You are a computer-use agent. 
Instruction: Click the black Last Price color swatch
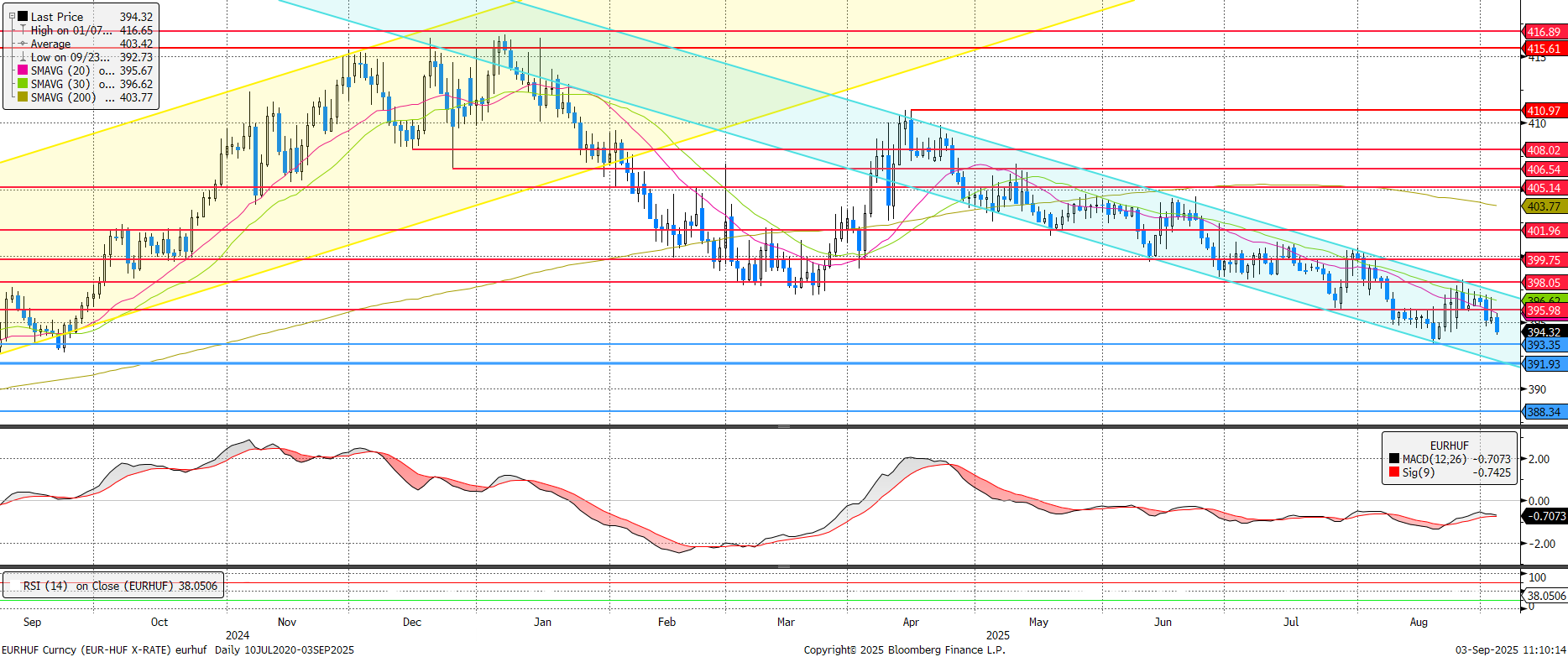[23, 16]
